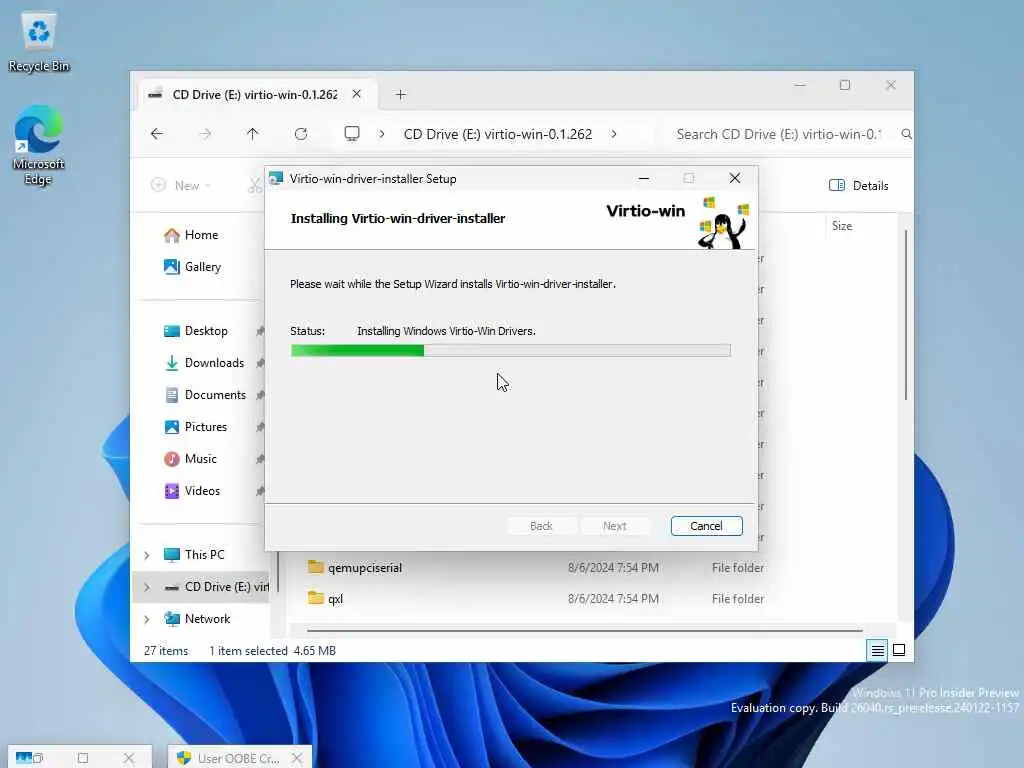Refresh the File Explorer view

(301, 134)
